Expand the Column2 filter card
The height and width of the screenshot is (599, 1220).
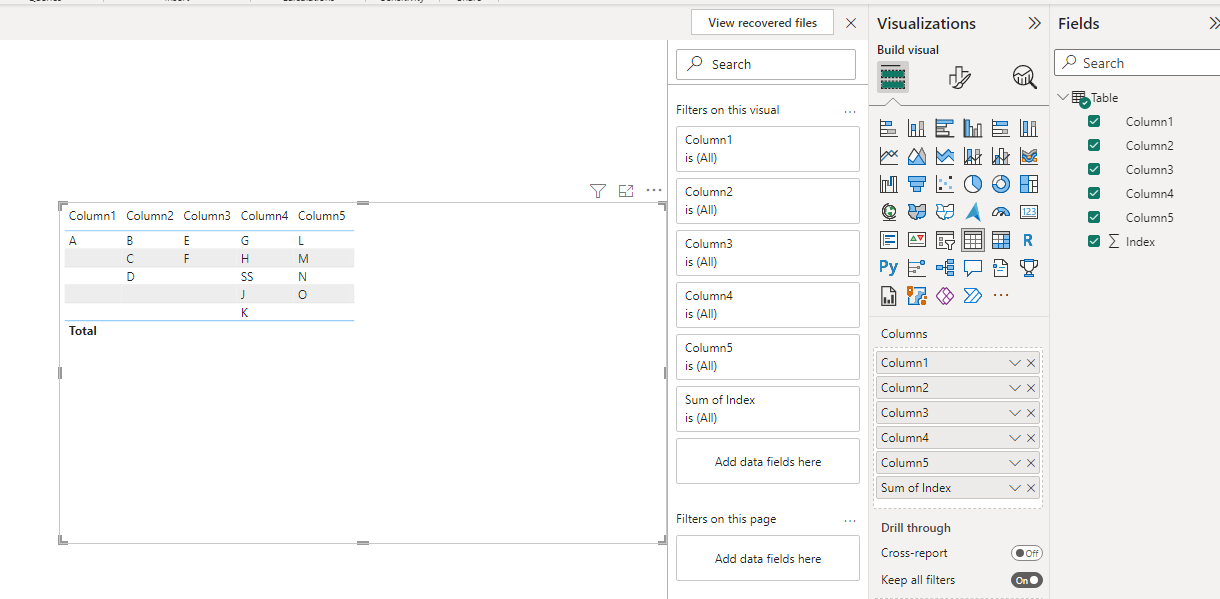point(768,201)
